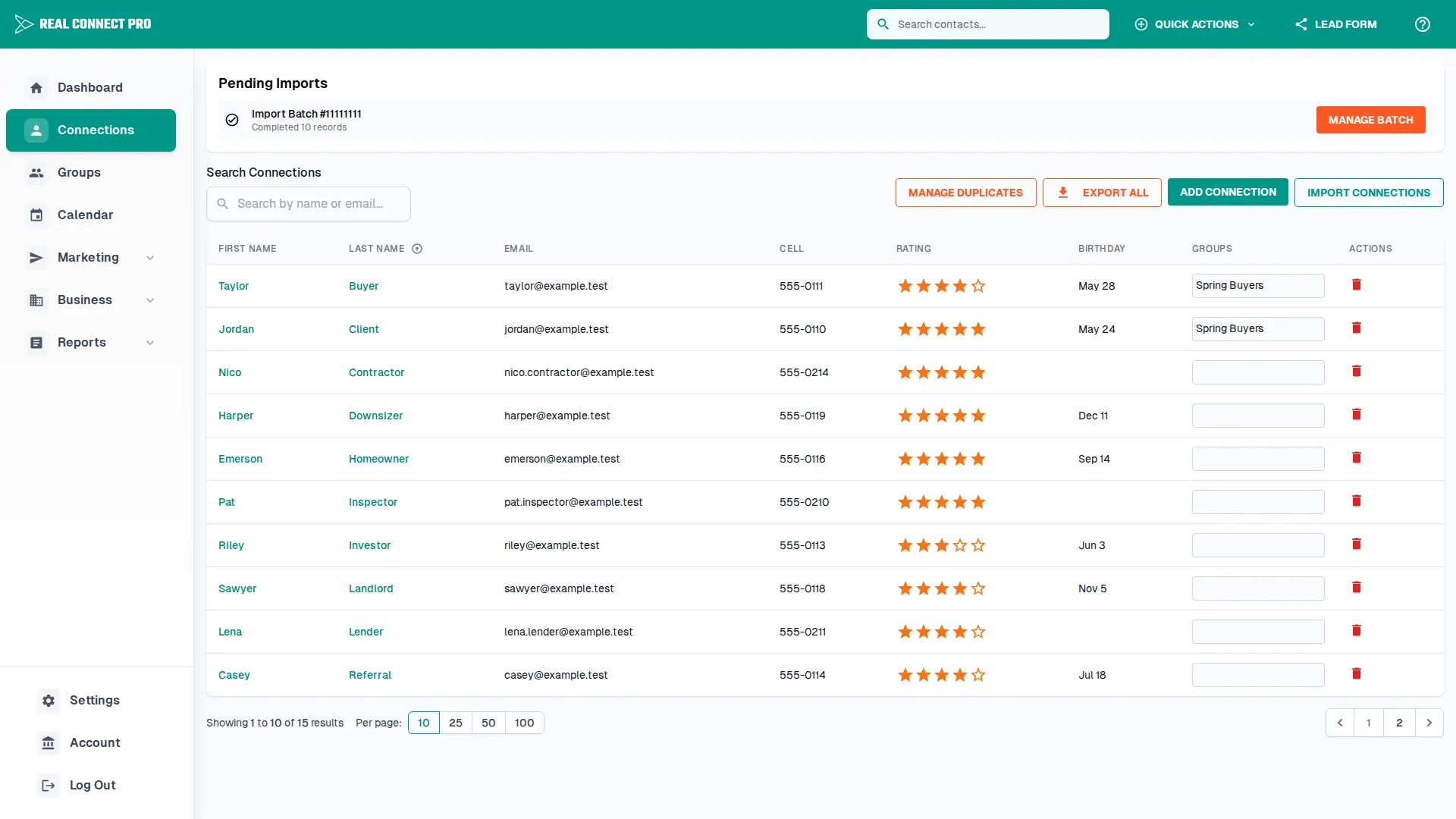Viewport: 1456px width, 819px height.
Task: Delete the Lena Lender row
Action: (x=1357, y=630)
